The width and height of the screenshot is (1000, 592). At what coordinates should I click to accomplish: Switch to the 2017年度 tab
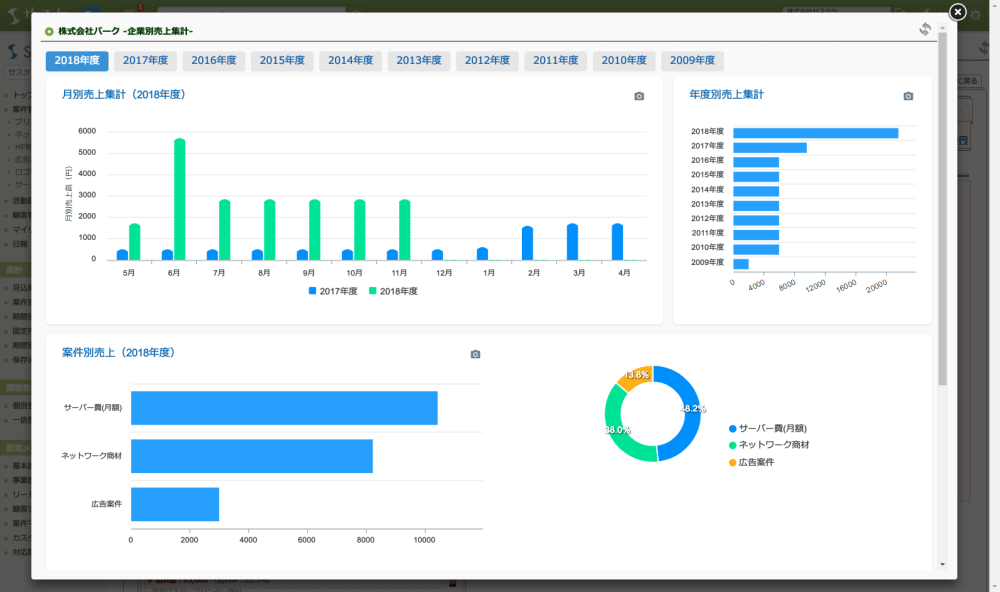(145, 61)
